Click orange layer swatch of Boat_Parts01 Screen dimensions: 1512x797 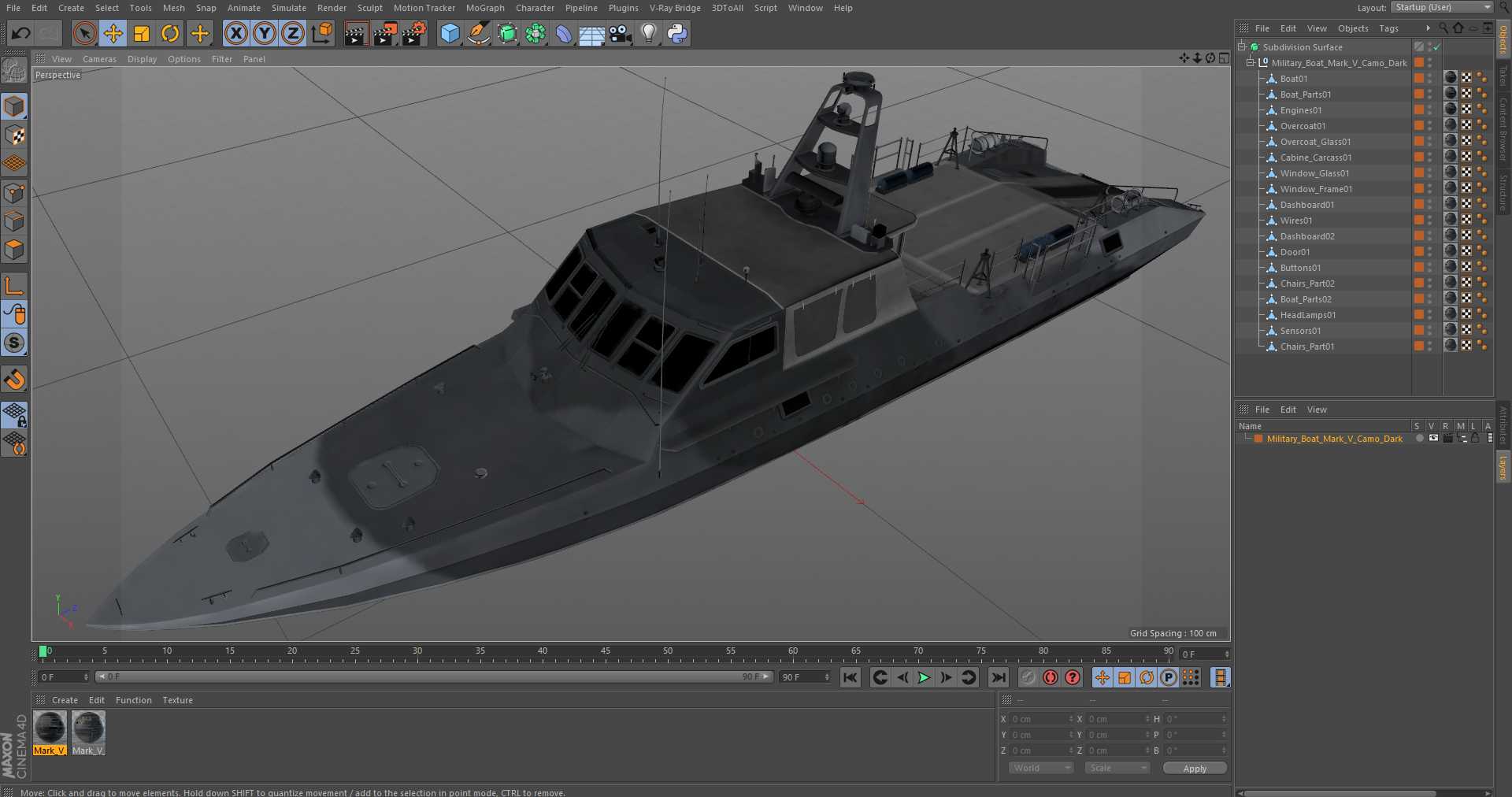tap(1418, 94)
